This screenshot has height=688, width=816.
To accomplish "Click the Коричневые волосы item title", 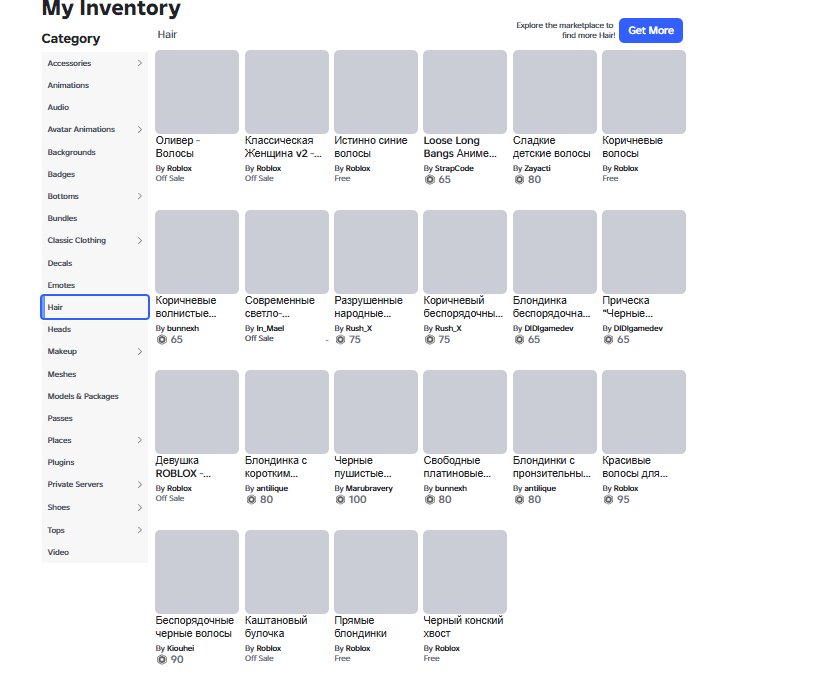I will click(x=632, y=147).
